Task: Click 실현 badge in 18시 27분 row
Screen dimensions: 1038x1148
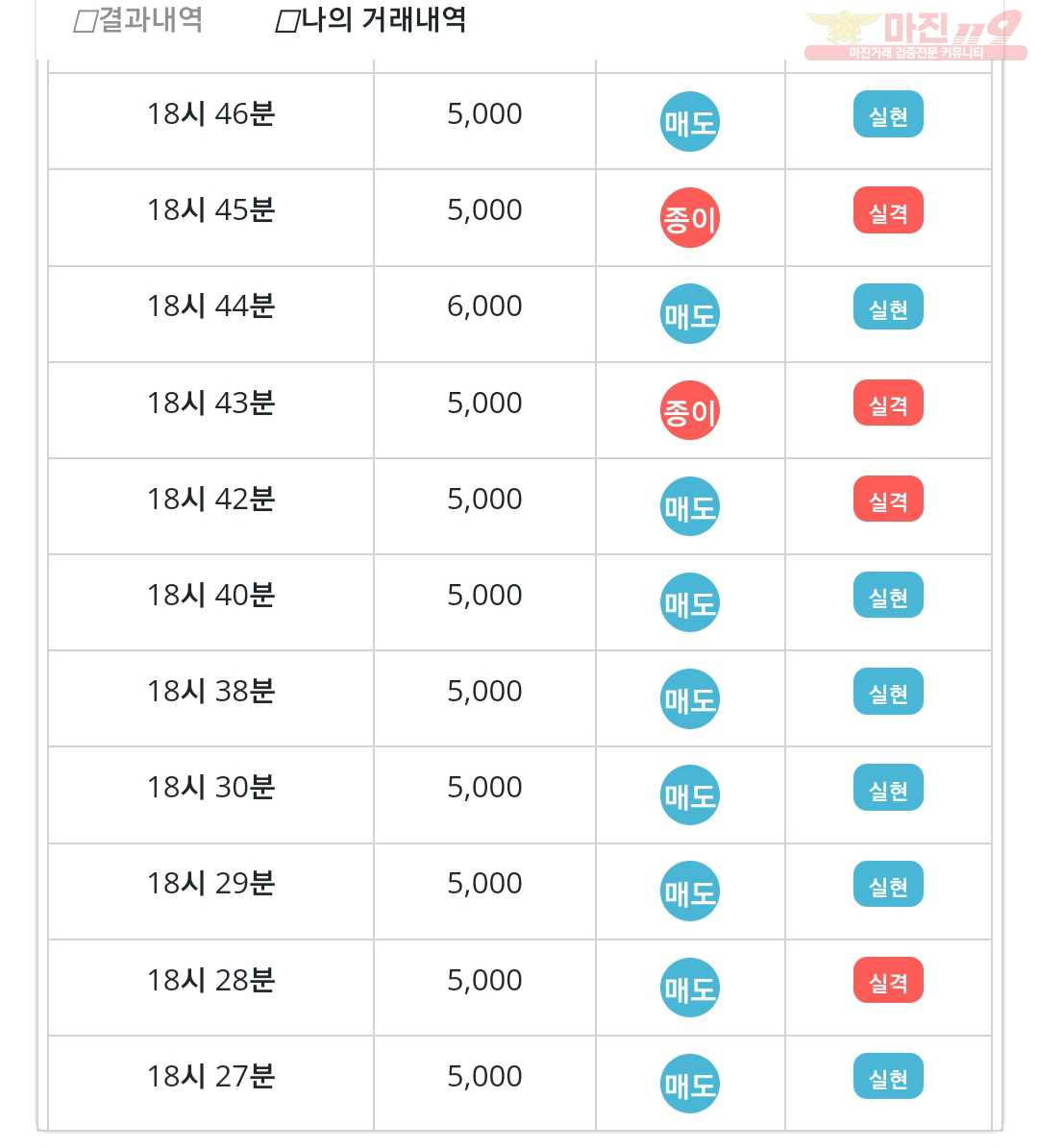Action: [889, 1077]
